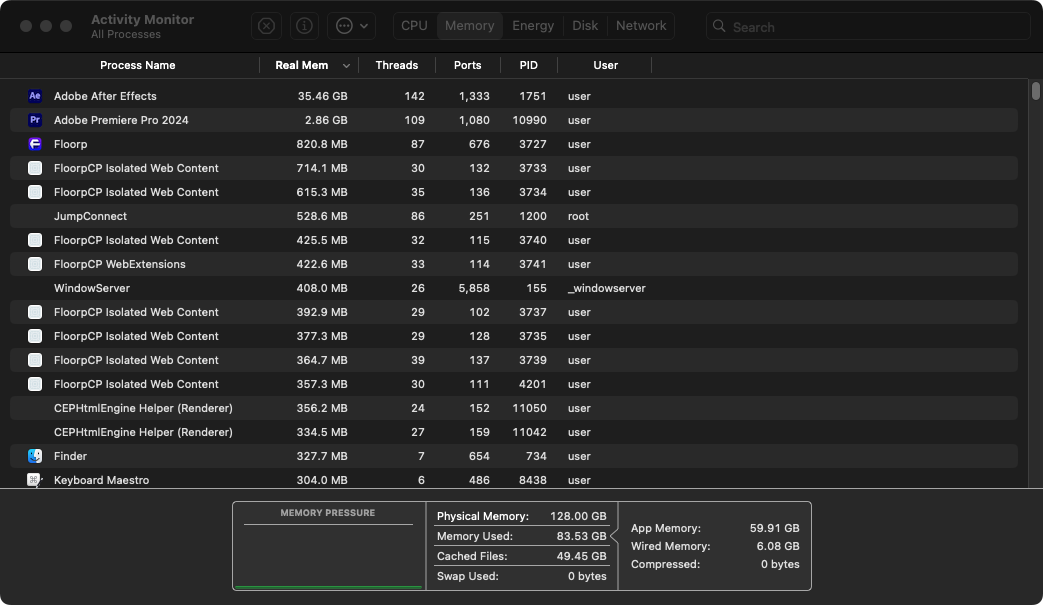1043x605 pixels.
Task: Click the FloorpCP WebExtensions icon
Action: tap(35, 264)
